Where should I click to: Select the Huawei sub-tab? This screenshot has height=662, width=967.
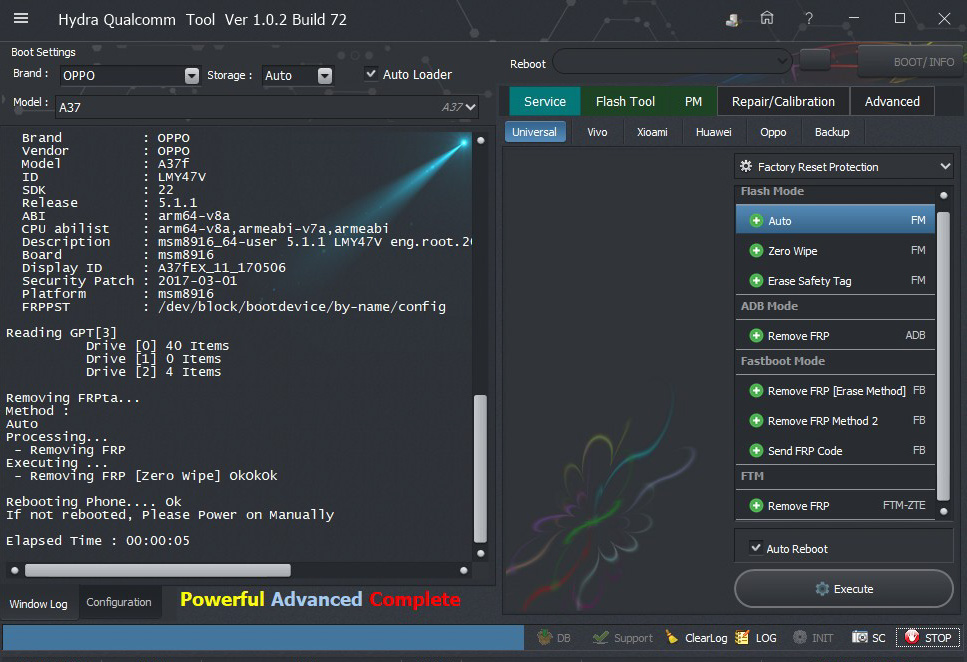click(714, 132)
